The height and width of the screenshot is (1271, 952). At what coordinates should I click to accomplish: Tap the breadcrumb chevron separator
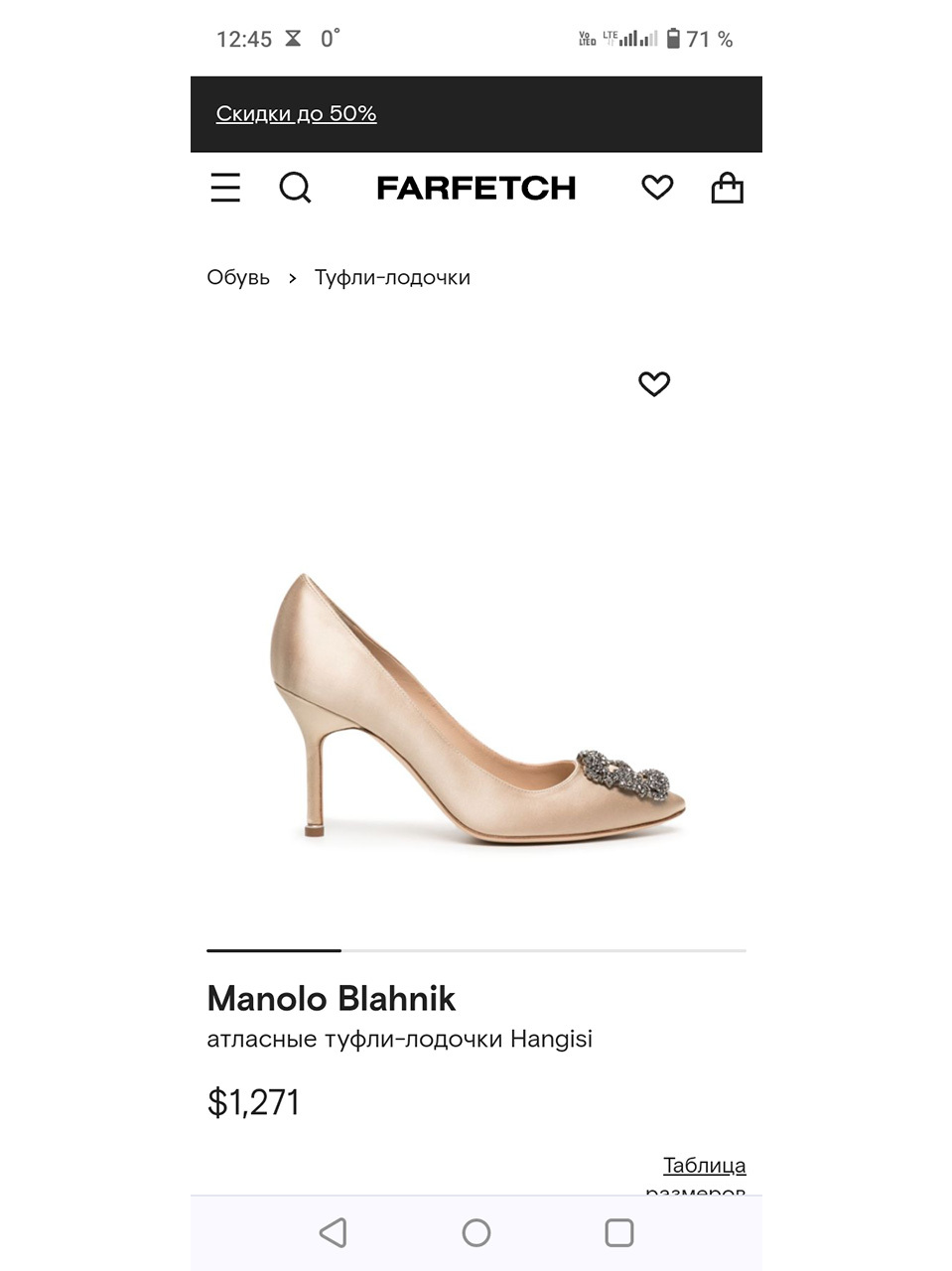[x=291, y=278]
